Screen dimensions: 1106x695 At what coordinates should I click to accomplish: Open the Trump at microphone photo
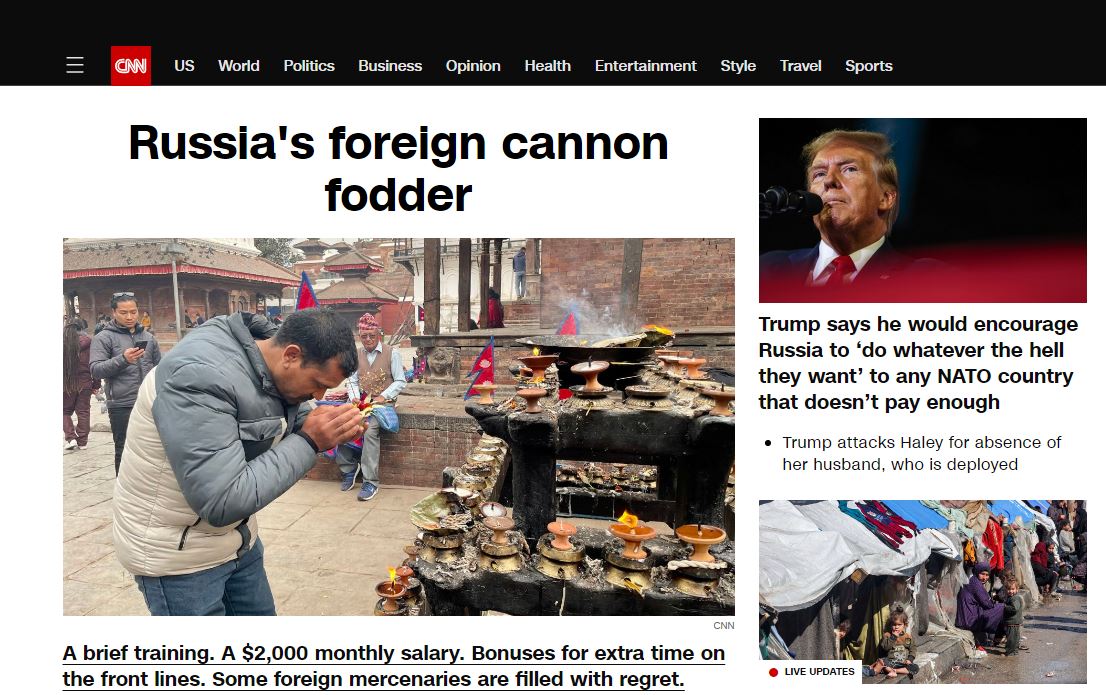click(923, 210)
